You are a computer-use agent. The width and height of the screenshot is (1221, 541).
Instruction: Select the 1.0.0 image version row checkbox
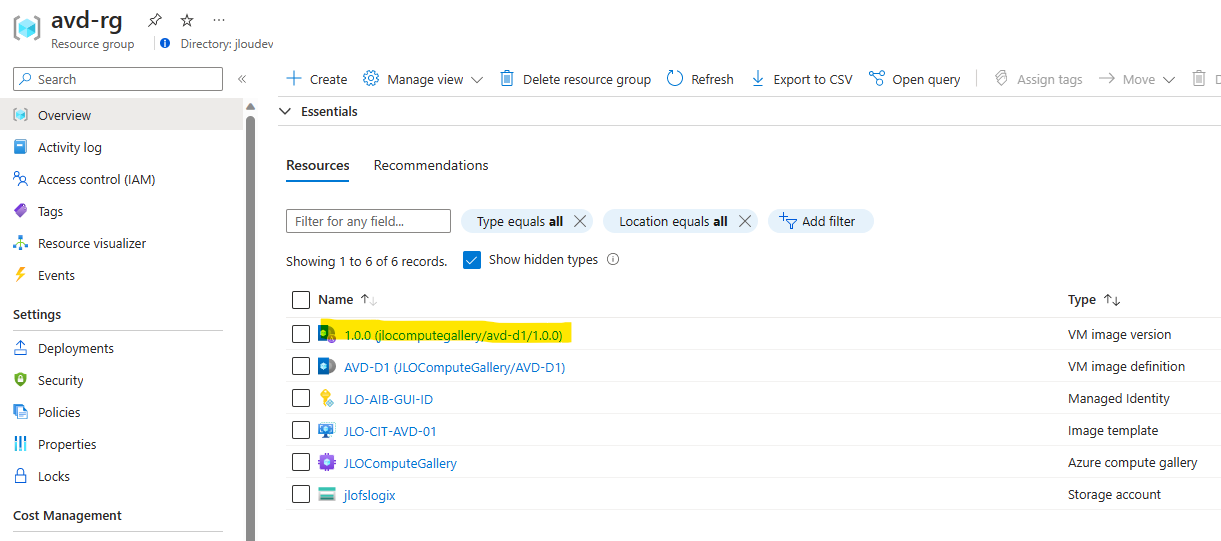tap(301, 334)
